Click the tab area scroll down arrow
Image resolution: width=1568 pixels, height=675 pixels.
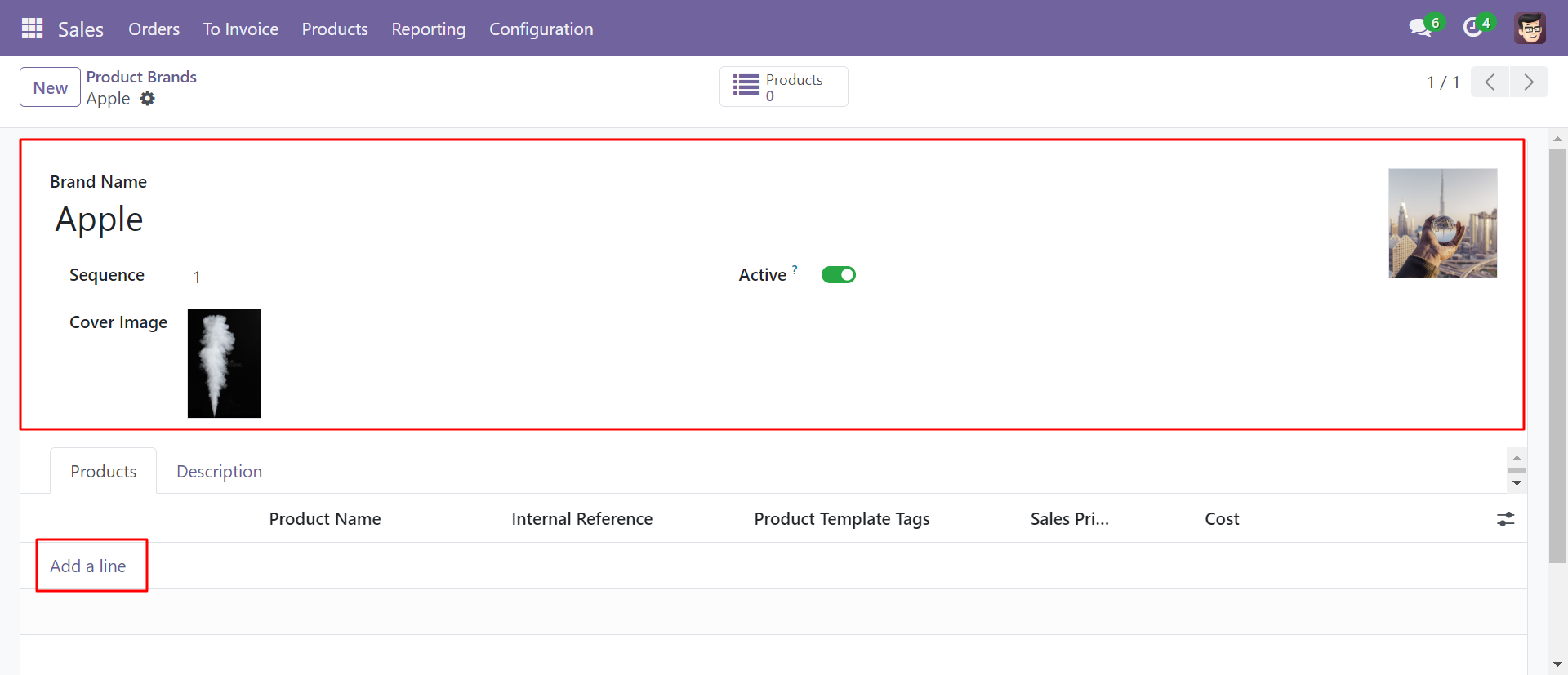pyautogui.click(x=1517, y=483)
